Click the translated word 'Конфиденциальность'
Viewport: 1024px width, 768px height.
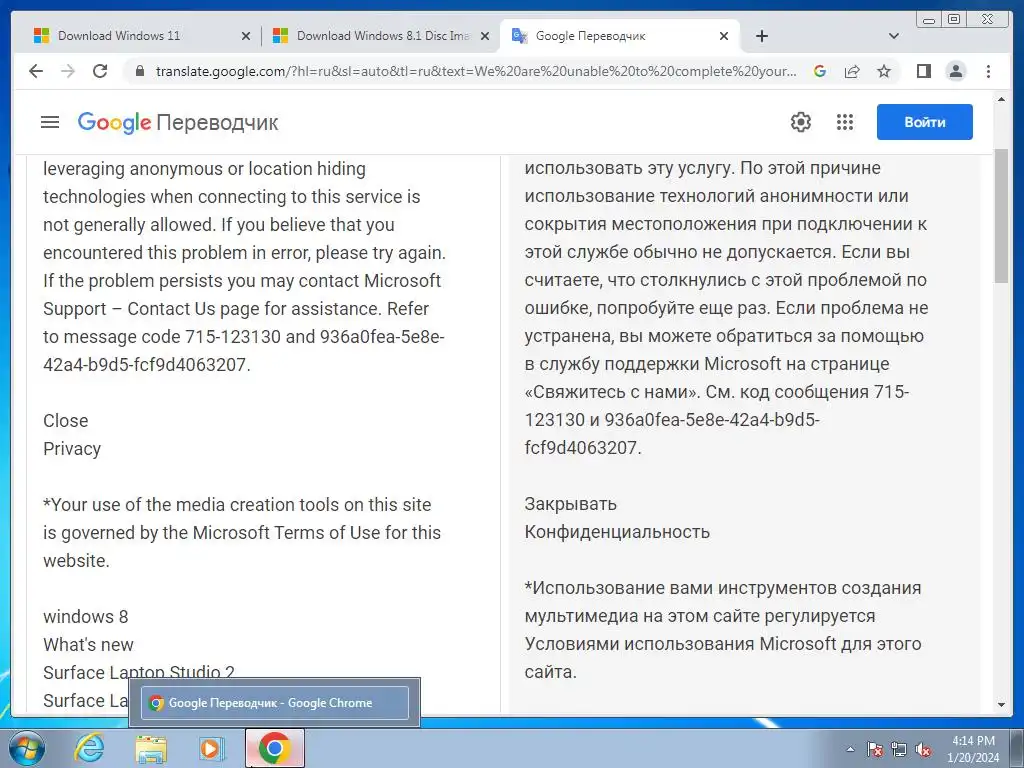(x=617, y=532)
